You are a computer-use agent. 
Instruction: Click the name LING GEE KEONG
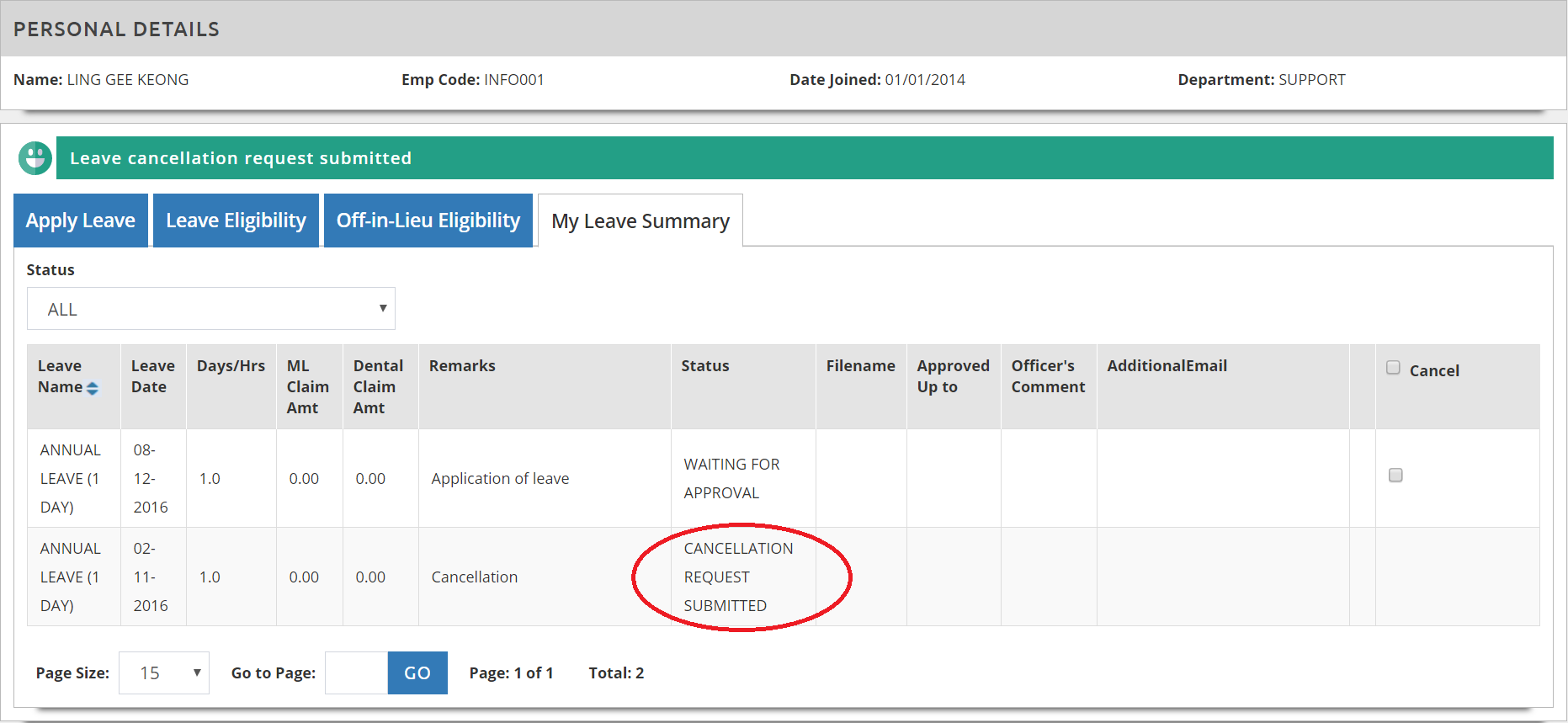point(128,80)
